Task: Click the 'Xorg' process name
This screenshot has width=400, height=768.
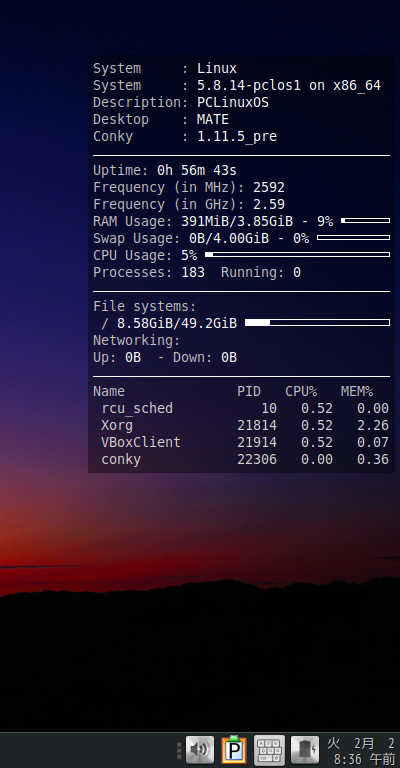Action: tap(117, 426)
